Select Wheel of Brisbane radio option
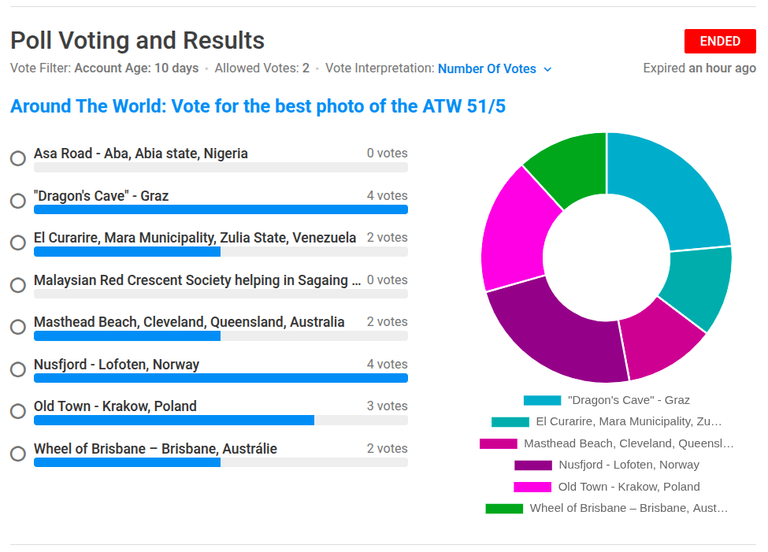 18,454
